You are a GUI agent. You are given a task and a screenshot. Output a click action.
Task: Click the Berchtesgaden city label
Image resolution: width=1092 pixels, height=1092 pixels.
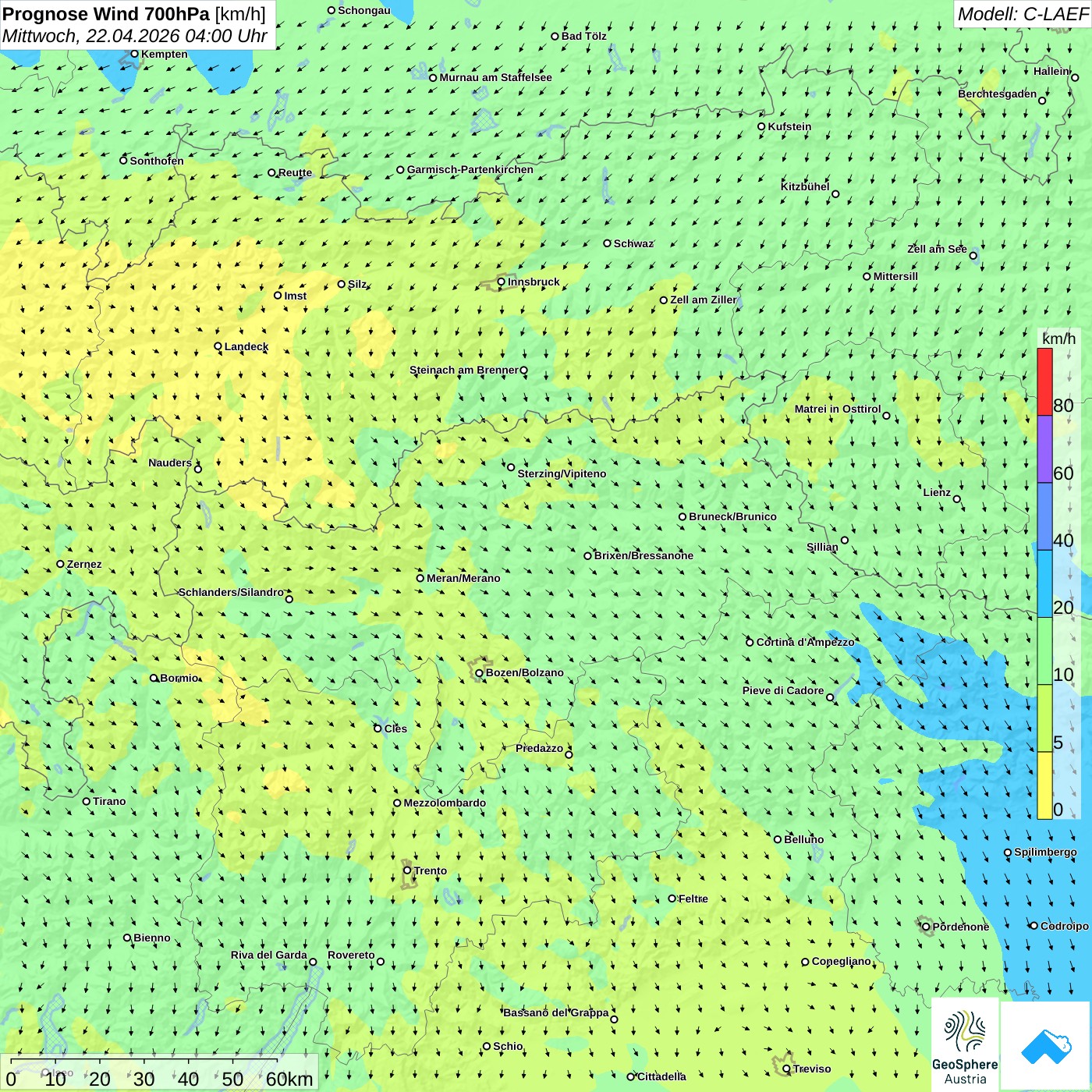(x=997, y=94)
